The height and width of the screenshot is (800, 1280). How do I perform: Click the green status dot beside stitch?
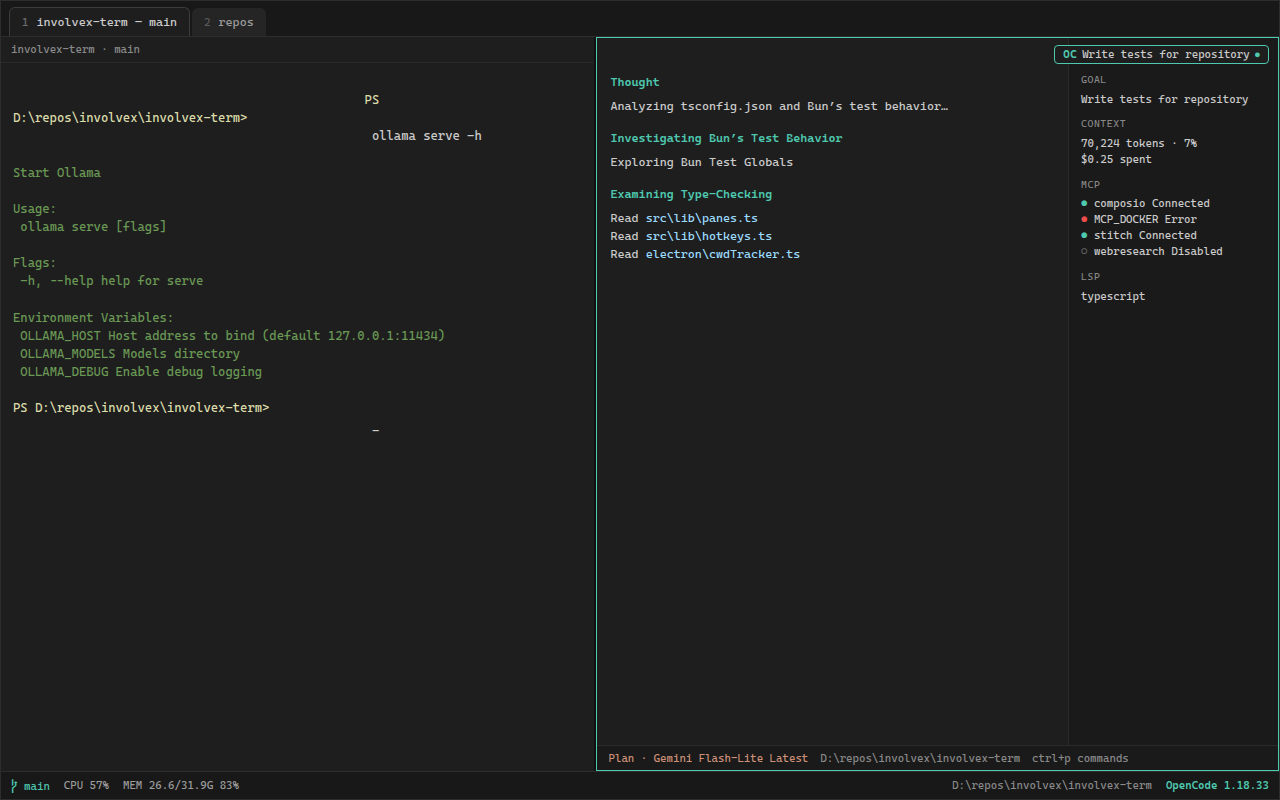[1084, 235]
